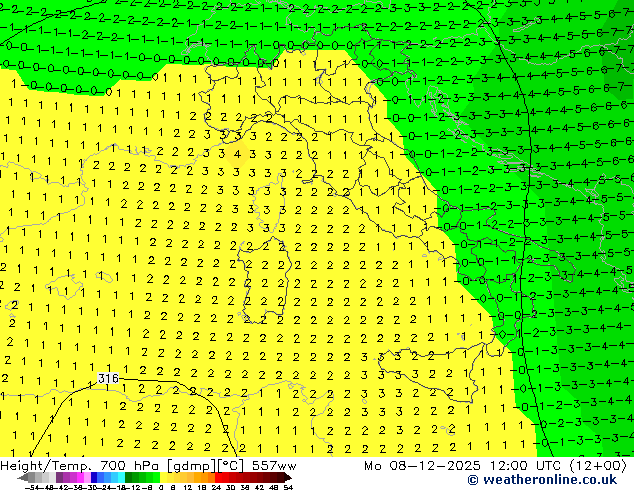Pick the dark blue swatch above -30
This screenshot has height=490, width=634.
click(x=94, y=477)
